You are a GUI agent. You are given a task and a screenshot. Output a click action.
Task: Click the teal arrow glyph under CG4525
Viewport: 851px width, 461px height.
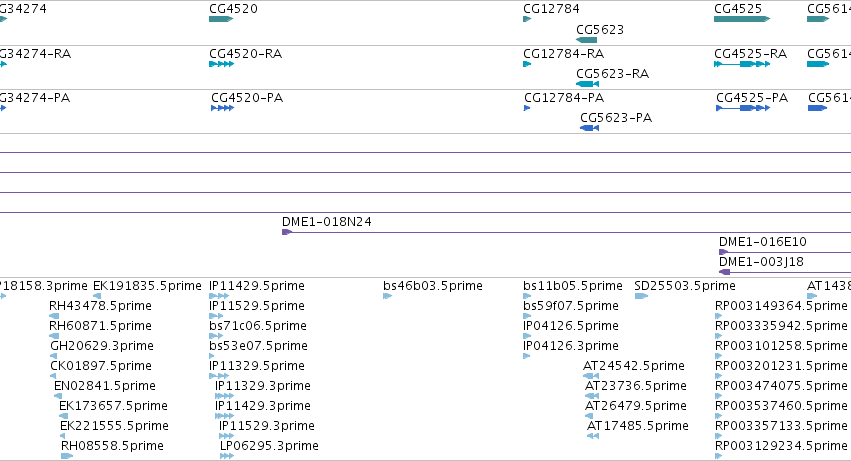click(x=742, y=19)
